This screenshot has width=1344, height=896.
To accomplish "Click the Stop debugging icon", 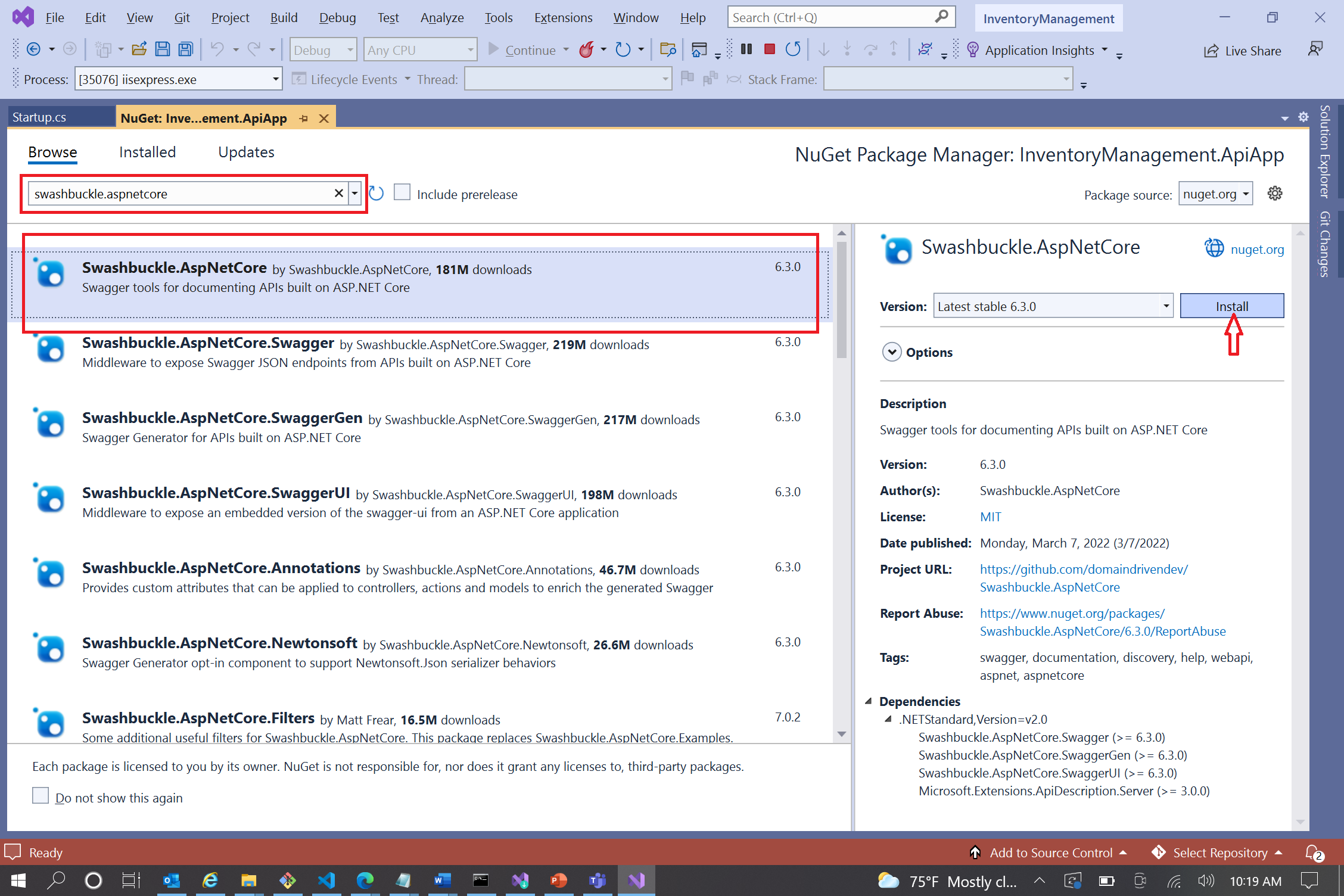I will [x=769, y=49].
